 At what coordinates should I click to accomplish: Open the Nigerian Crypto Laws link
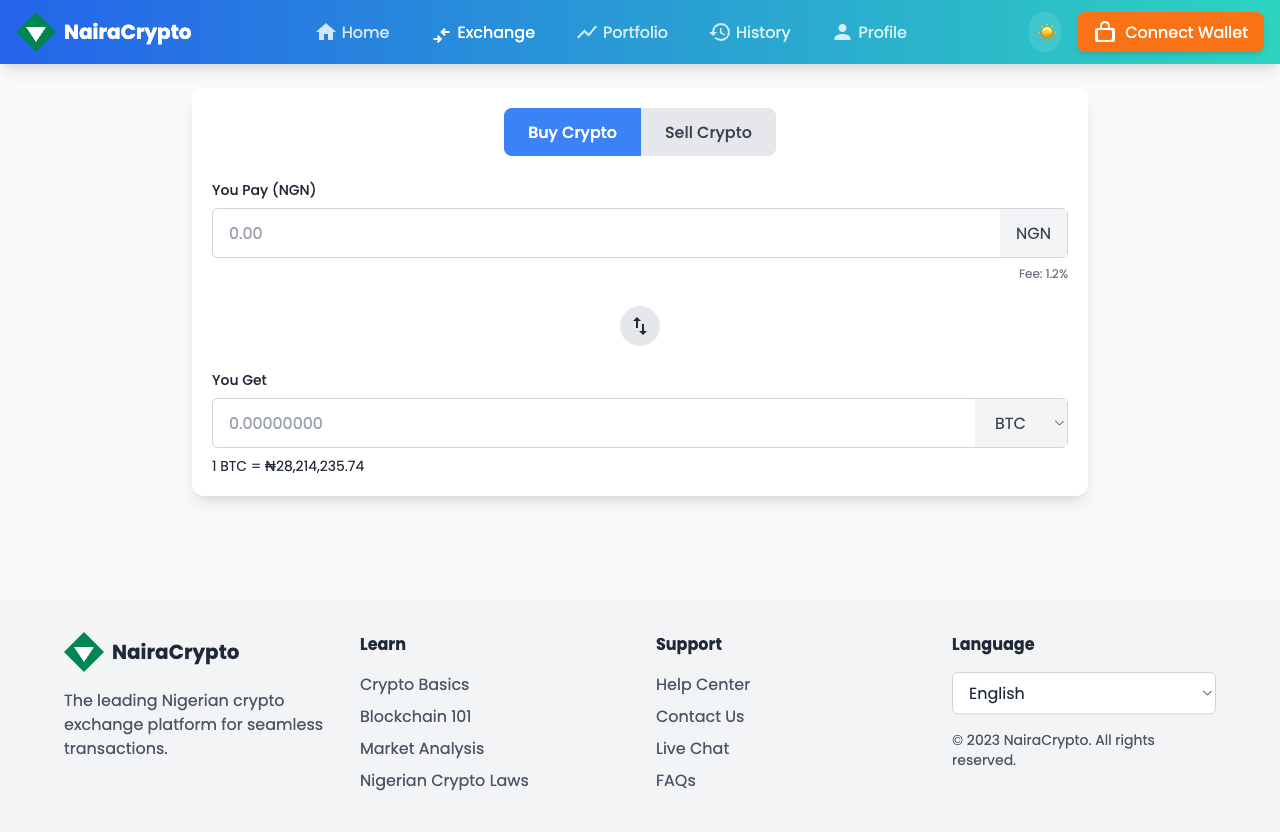pyautogui.click(x=444, y=780)
